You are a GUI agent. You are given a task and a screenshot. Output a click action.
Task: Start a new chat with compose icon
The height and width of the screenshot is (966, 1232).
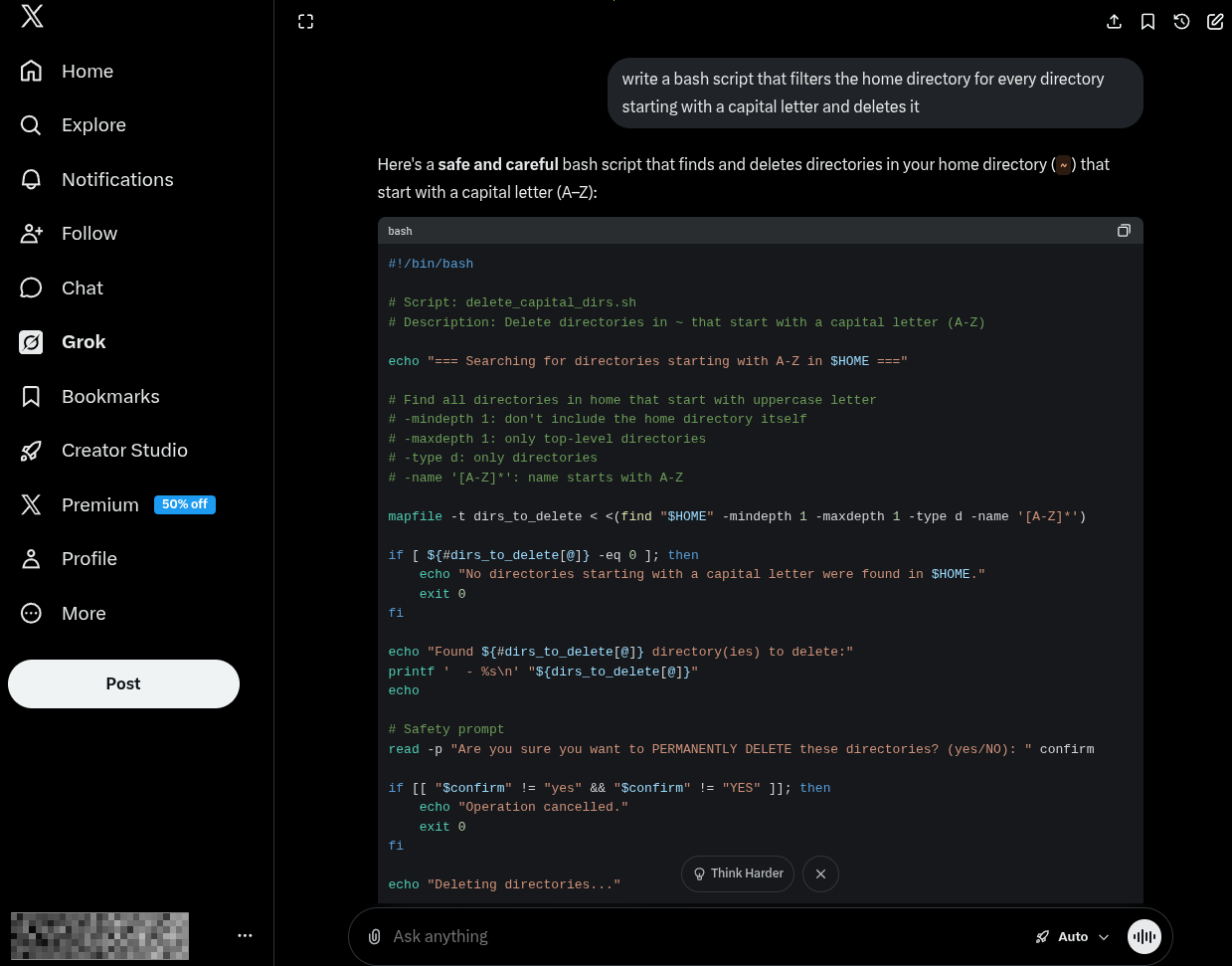[x=1215, y=22]
